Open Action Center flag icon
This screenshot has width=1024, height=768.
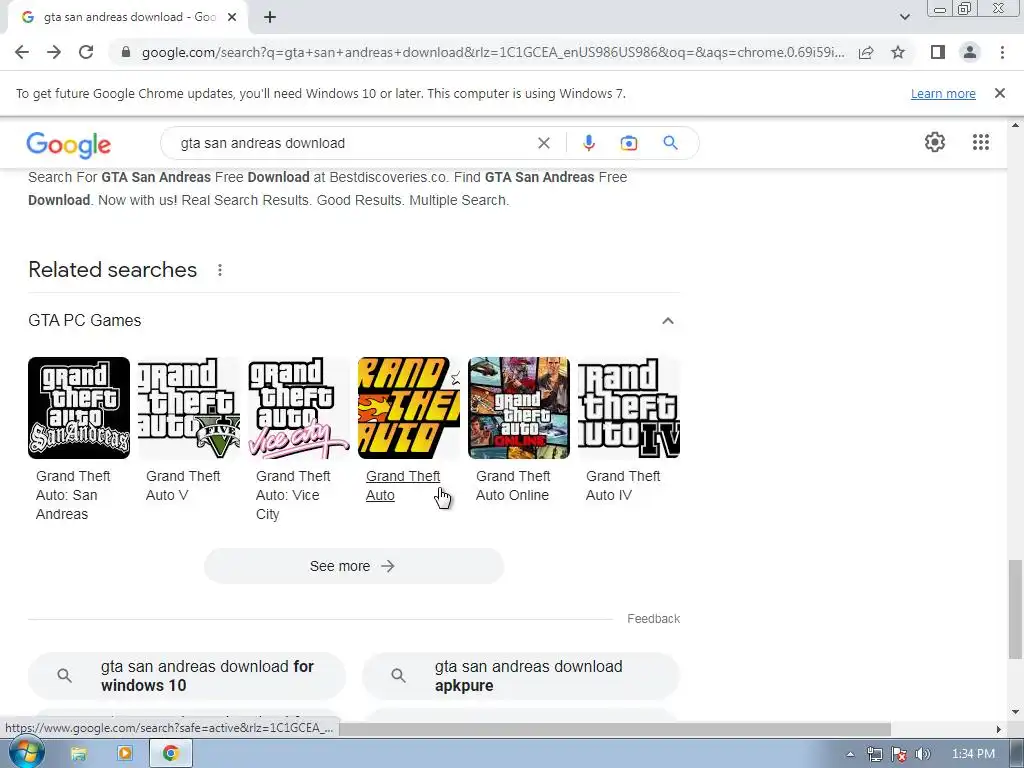pos(899,754)
